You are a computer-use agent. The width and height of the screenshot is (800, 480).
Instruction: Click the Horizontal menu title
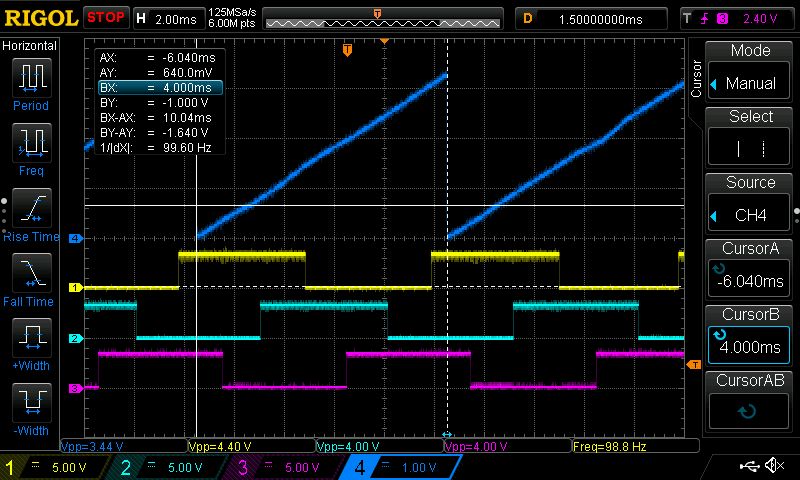[x=30, y=46]
